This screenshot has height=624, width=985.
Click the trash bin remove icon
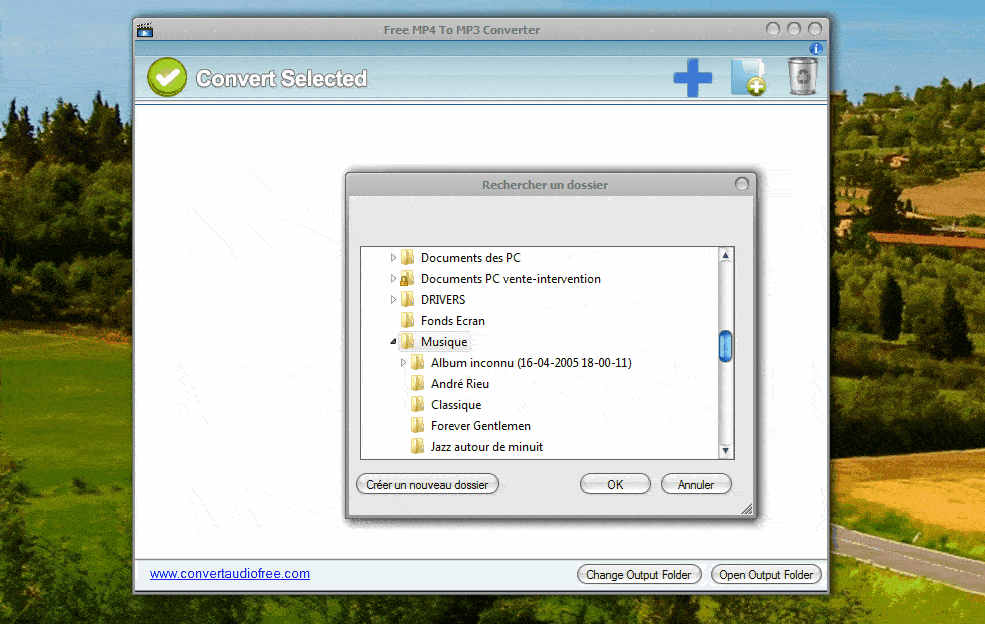pos(803,76)
